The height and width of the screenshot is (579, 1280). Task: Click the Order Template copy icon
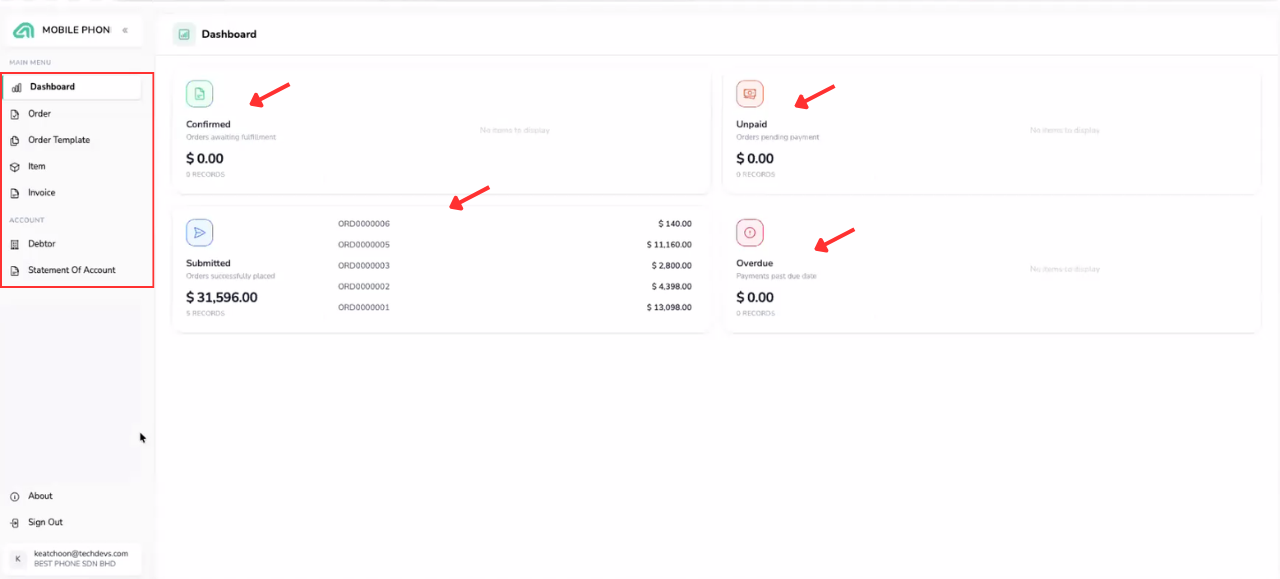[15, 140]
